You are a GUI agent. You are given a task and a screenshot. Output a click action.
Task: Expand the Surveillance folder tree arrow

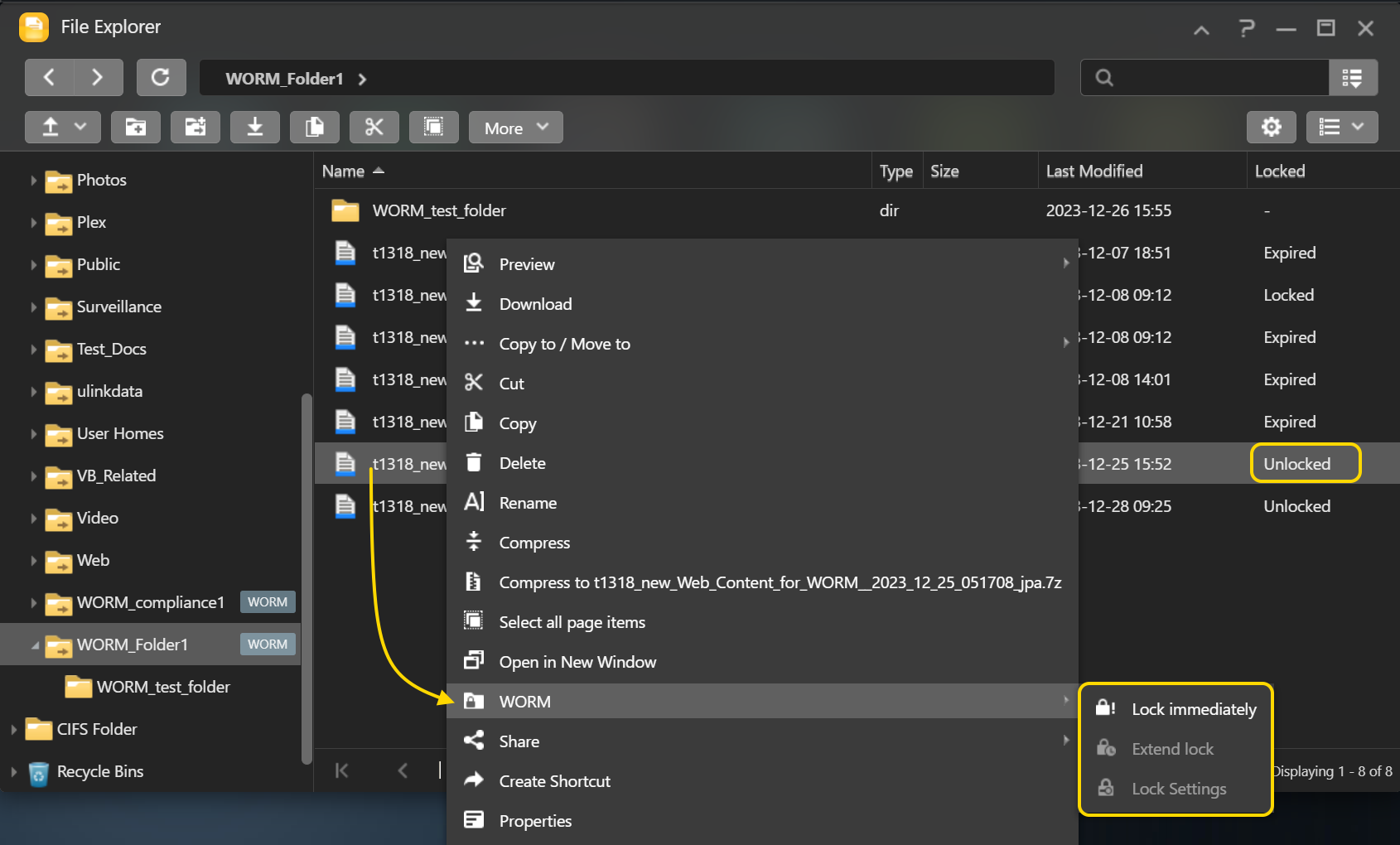click(x=34, y=307)
